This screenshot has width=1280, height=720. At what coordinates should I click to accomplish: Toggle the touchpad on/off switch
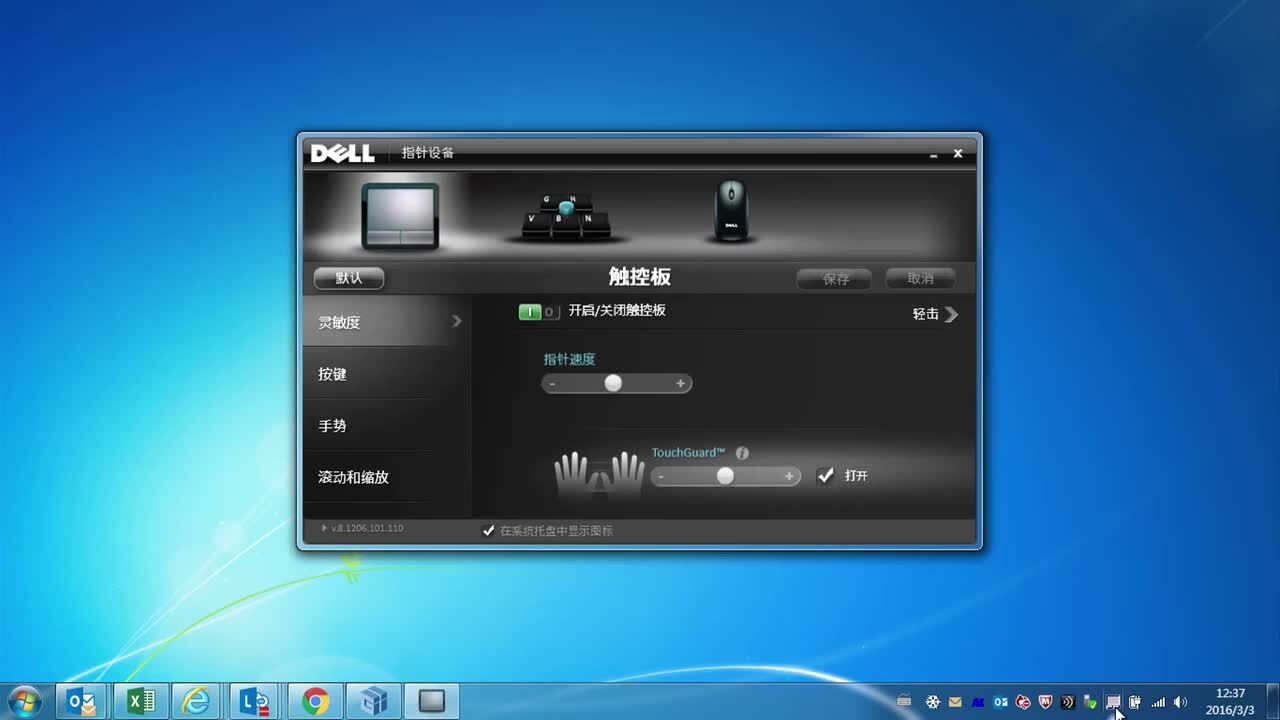pyautogui.click(x=539, y=312)
